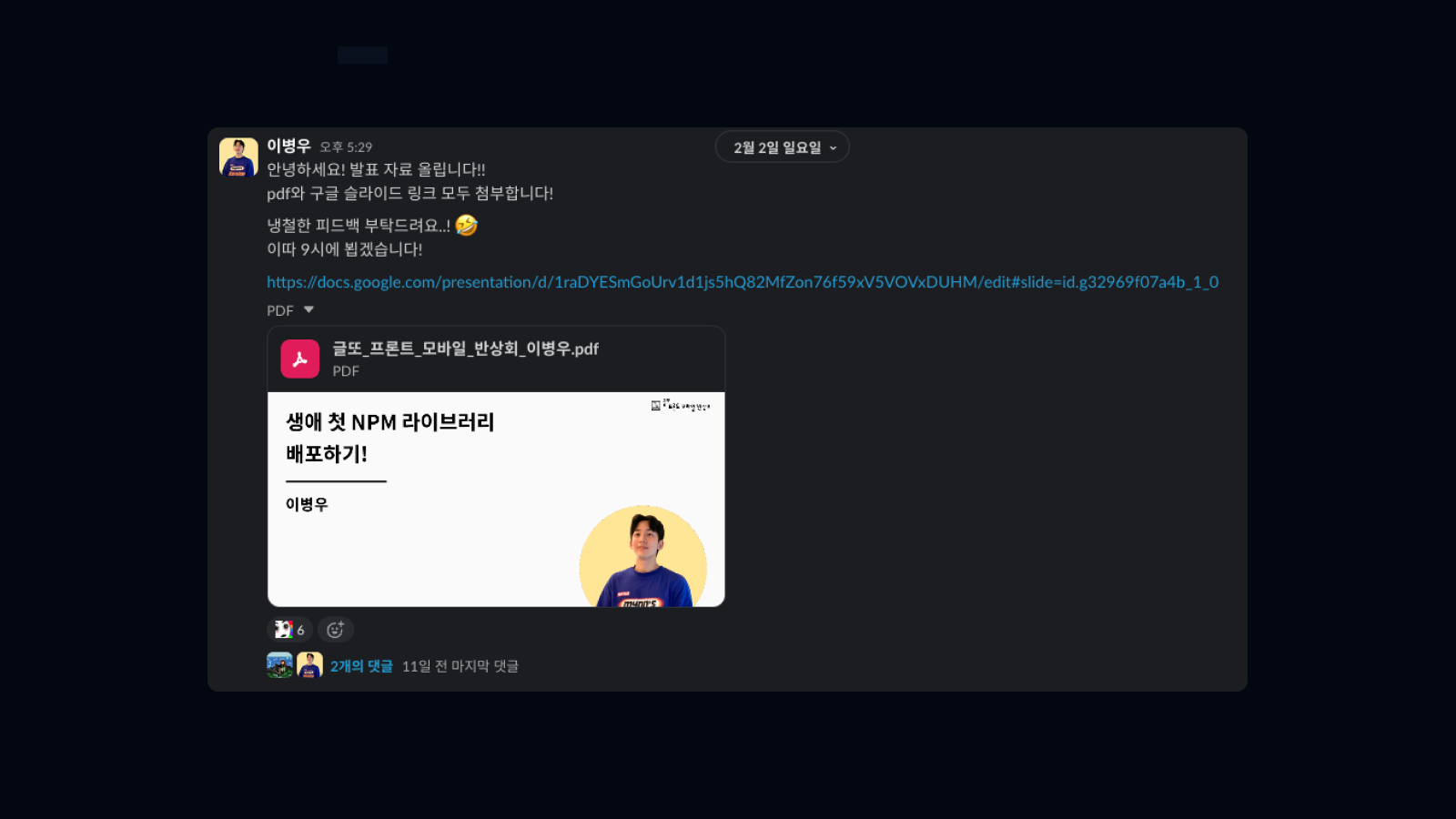The width and height of the screenshot is (1456, 819).
Task: Click the 오후 5:29 message timestamp
Action: tap(346, 147)
